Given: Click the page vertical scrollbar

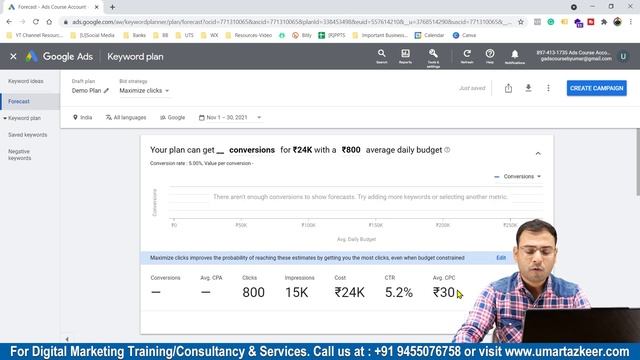Looking at the screenshot, I should click(637, 162).
